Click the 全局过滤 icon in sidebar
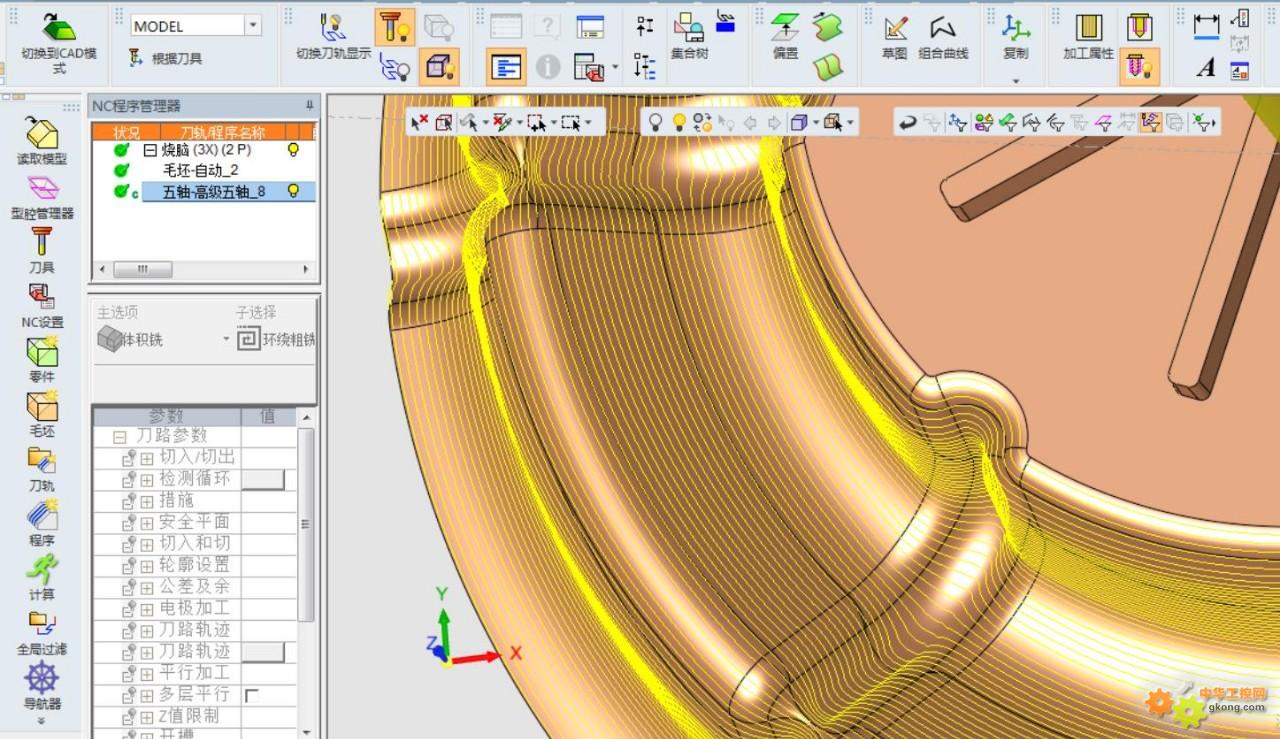The width and height of the screenshot is (1280, 739). pyautogui.click(x=41, y=624)
